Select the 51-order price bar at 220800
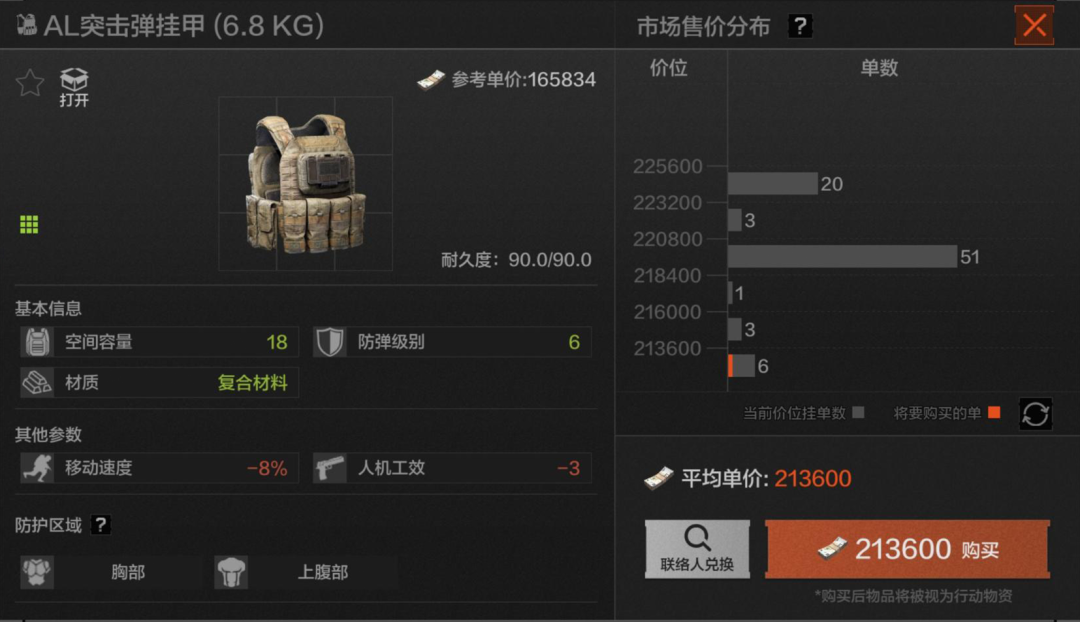 [842, 257]
